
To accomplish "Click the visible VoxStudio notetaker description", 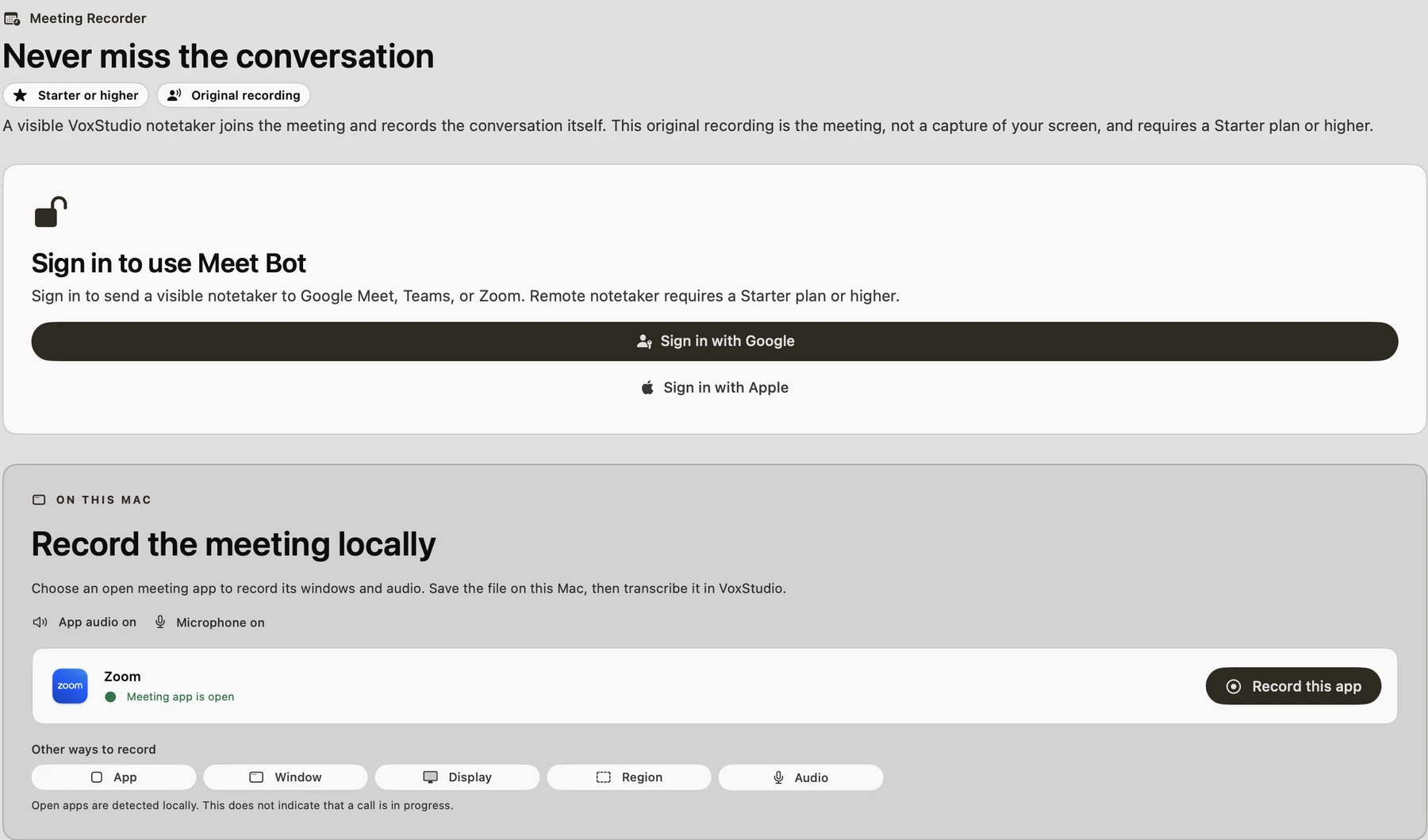I will [688, 126].
